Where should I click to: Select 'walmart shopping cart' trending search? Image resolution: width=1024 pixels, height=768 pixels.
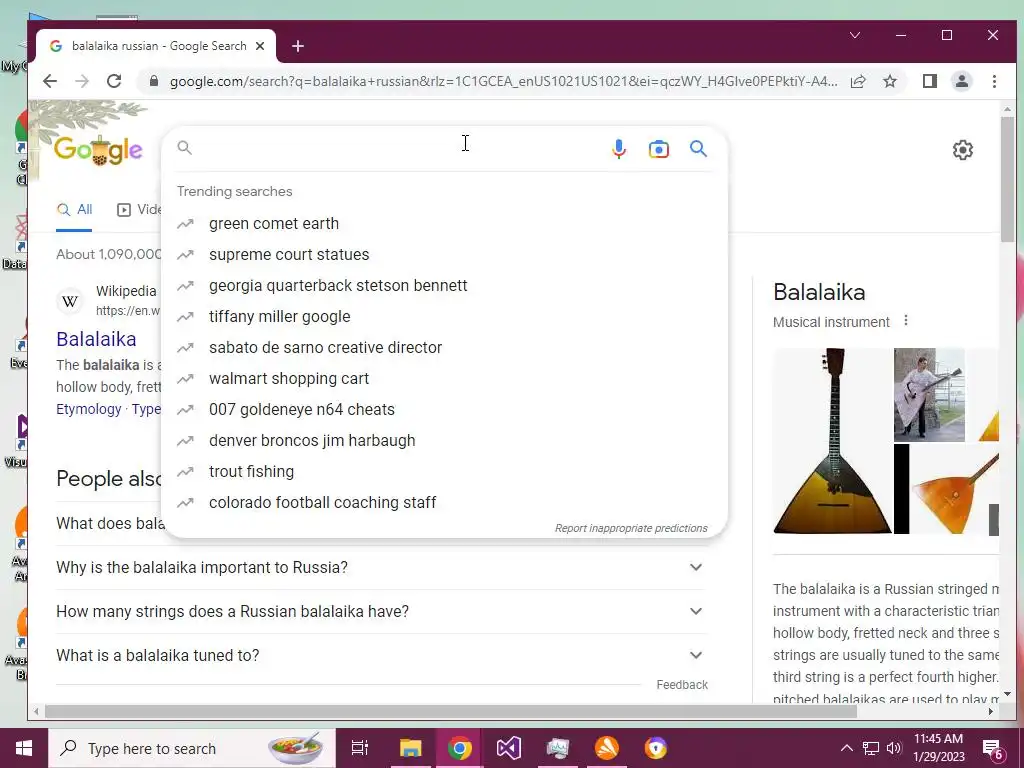[x=444, y=379]
